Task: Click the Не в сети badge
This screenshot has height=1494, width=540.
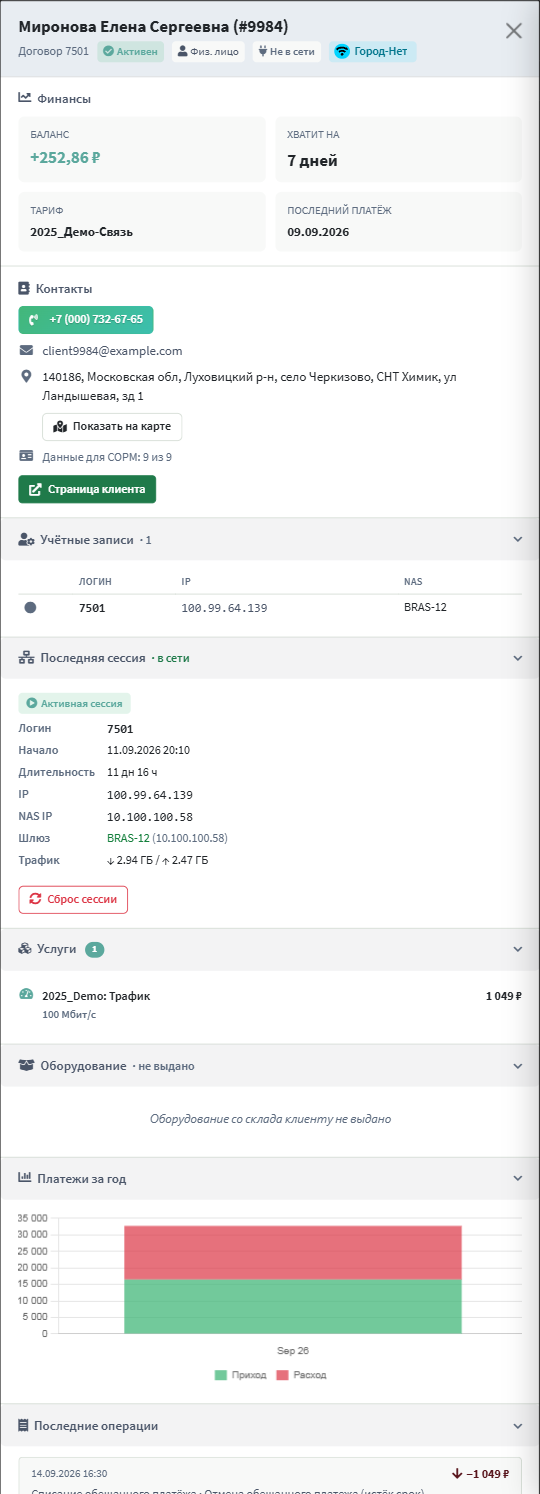Action: click(x=287, y=51)
